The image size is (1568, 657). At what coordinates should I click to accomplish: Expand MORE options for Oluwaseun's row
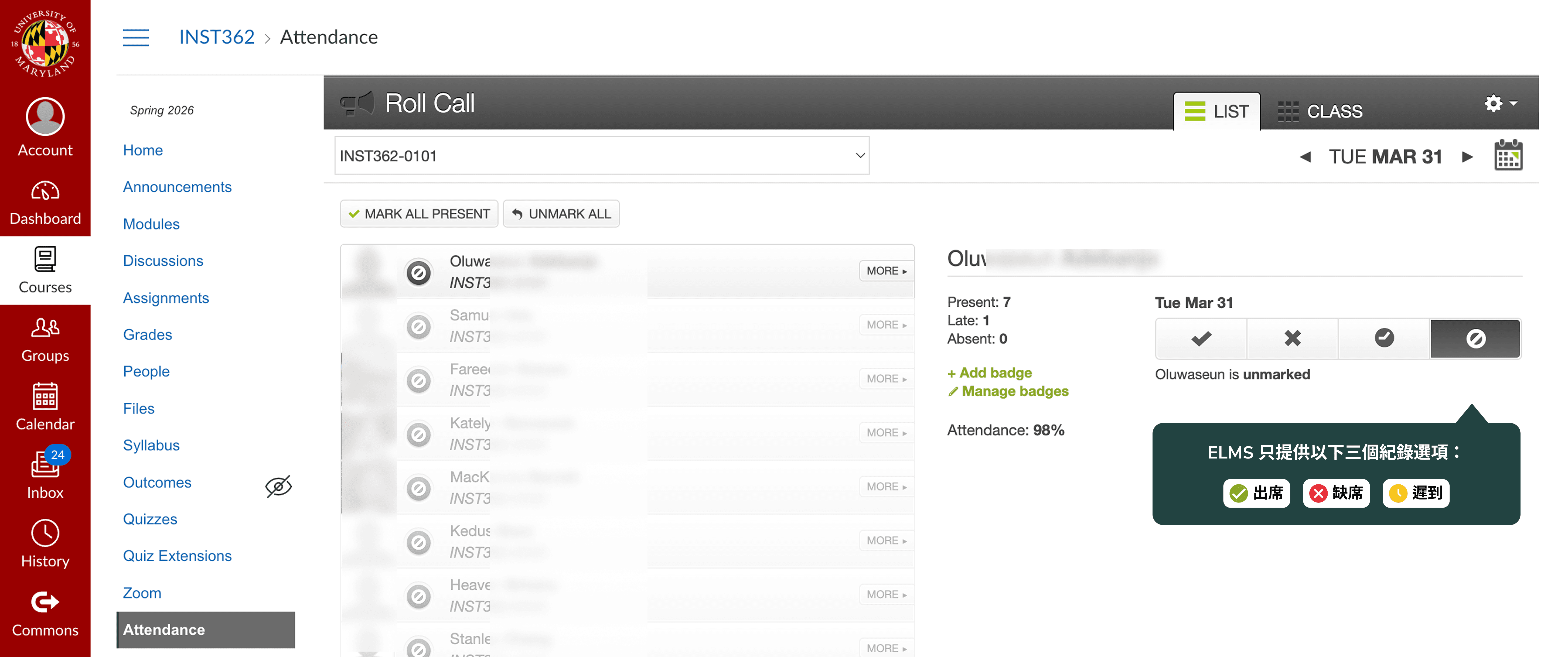(886, 271)
